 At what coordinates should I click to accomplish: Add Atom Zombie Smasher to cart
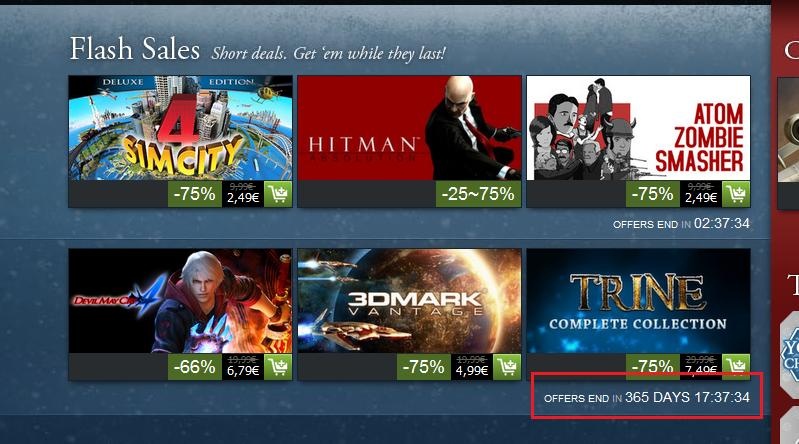point(736,194)
